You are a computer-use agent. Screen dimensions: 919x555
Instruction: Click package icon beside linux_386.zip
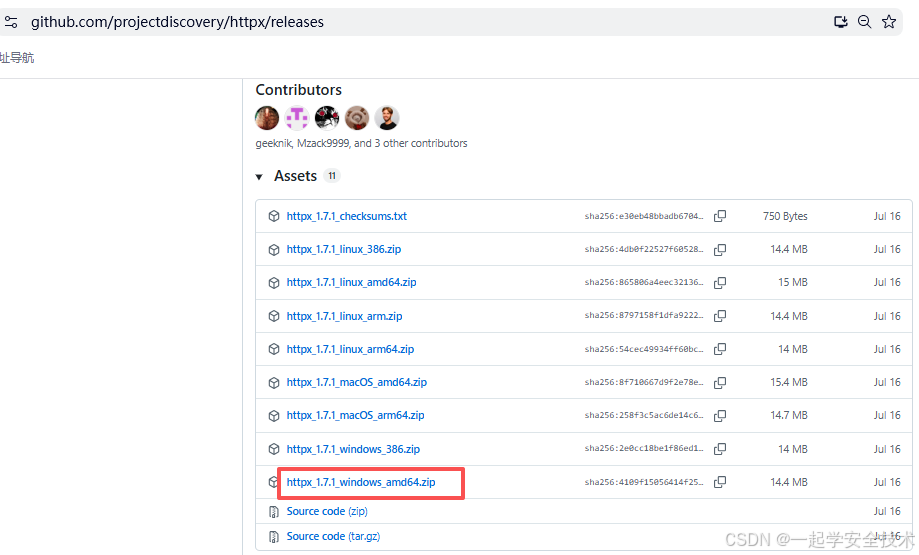[274, 250]
